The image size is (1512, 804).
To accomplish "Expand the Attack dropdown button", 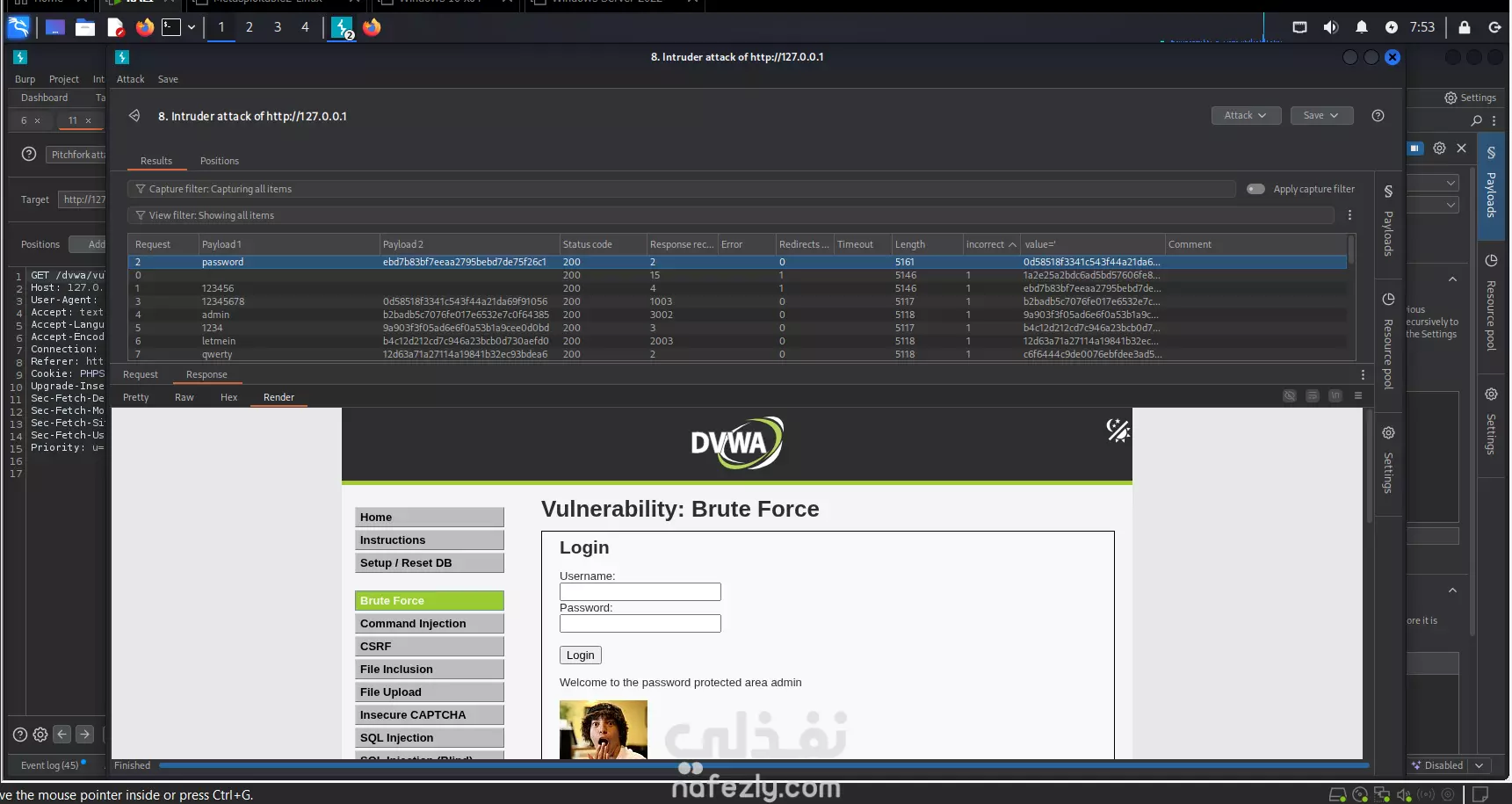I will click(1246, 116).
